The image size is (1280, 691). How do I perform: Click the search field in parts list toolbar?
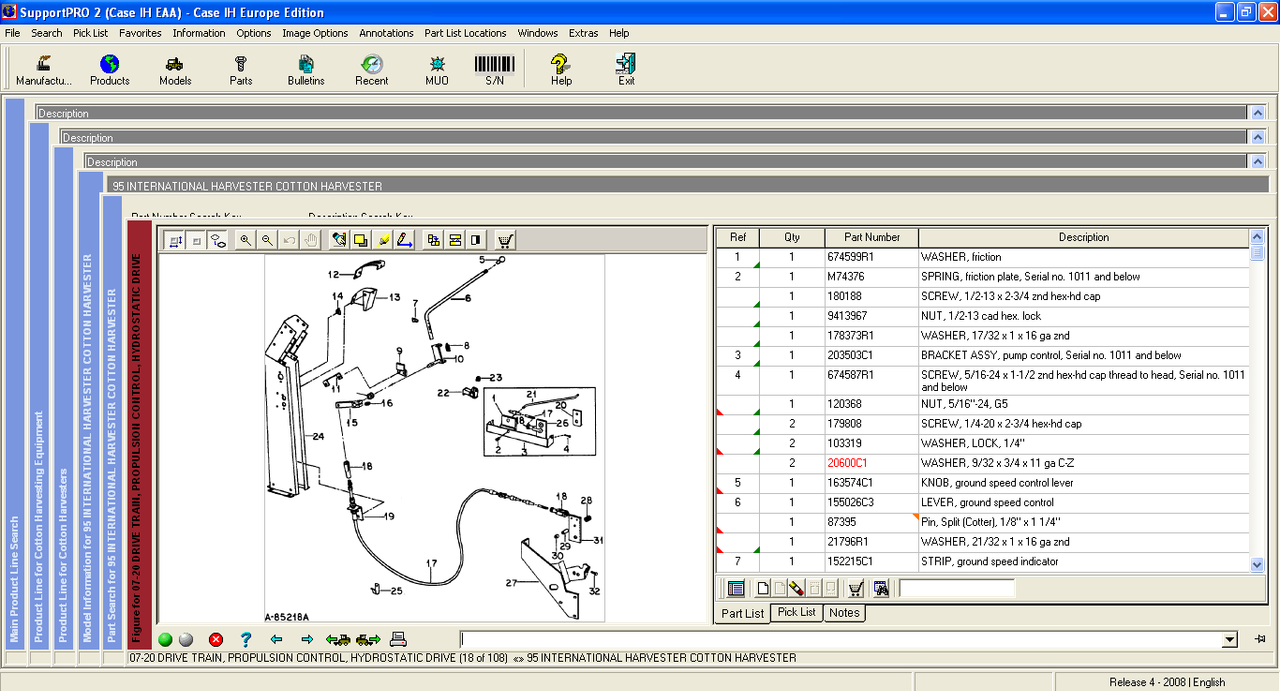click(x=956, y=588)
